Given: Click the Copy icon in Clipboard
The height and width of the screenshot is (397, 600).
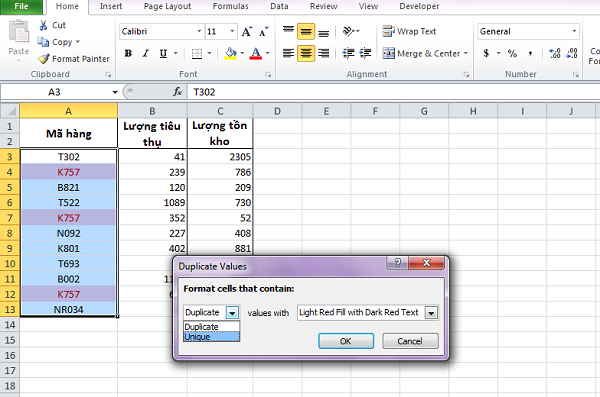Looking at the screenshot, I should pos(43,42).
